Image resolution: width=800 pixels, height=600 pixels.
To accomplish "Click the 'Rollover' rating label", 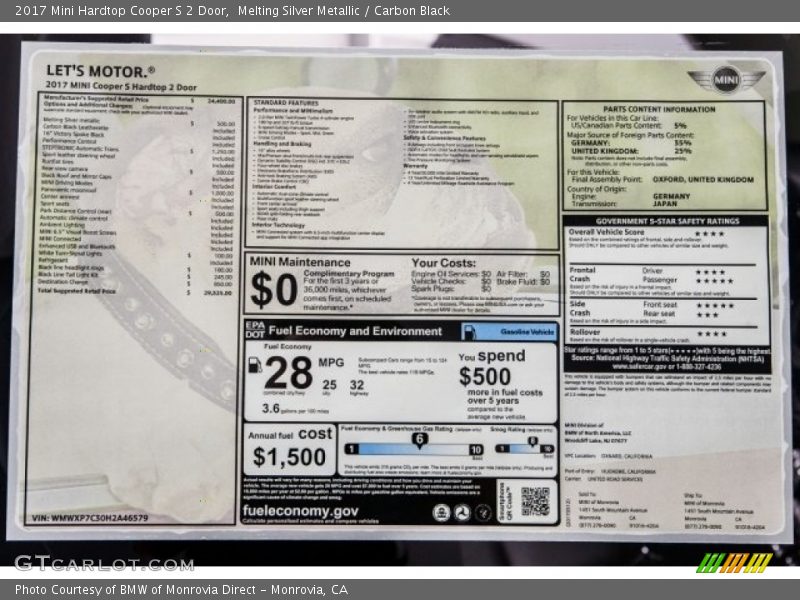I will (585, 332).
